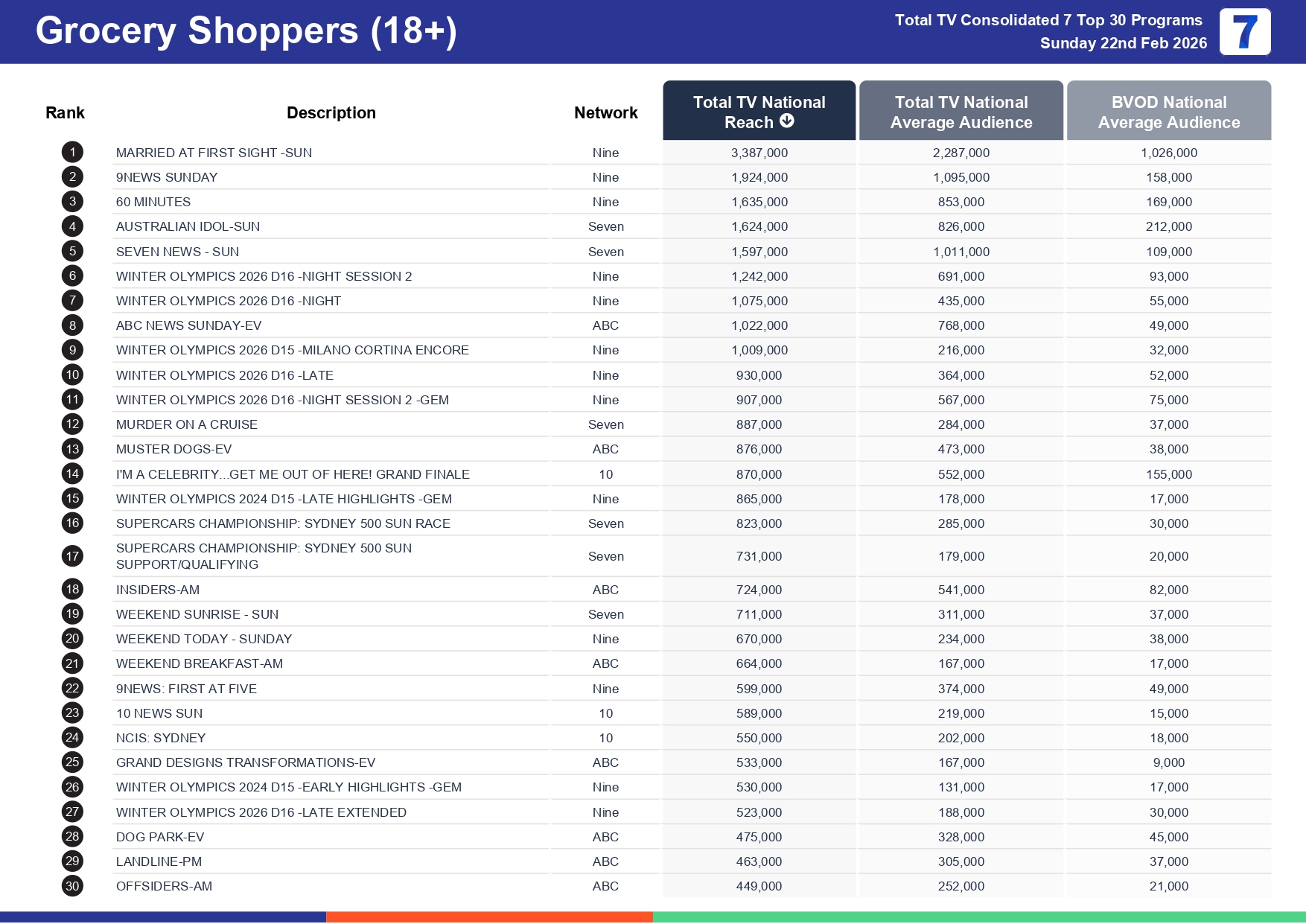Click the rank 24 circle badge
1306x924 pixels.
[x=72, y=738]
